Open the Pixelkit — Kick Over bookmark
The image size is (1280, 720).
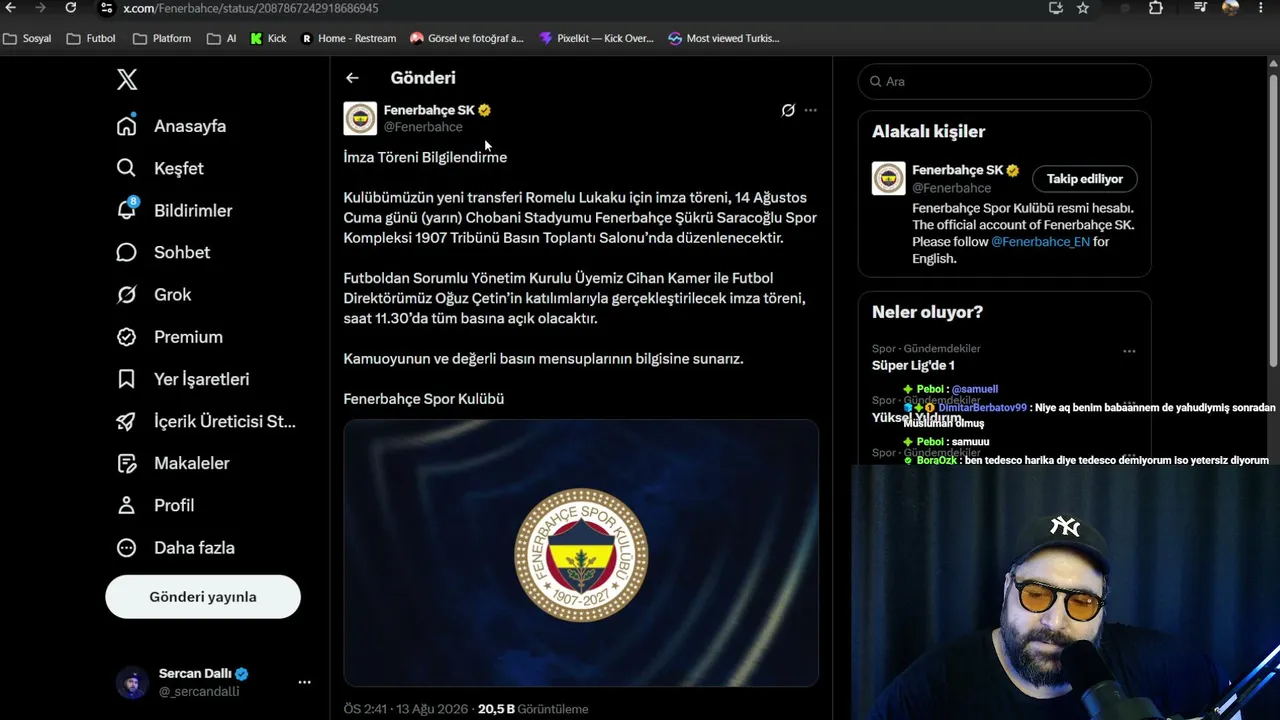pyautogui.click(x=596, y=39)
